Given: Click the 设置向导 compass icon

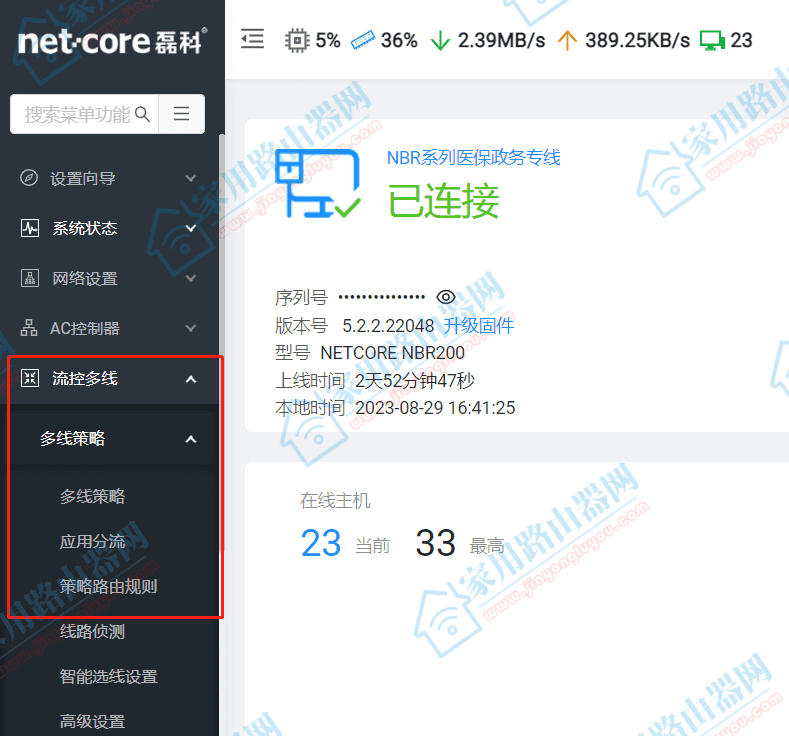Looking at the screenshot, I should click(x=29, y=178).
